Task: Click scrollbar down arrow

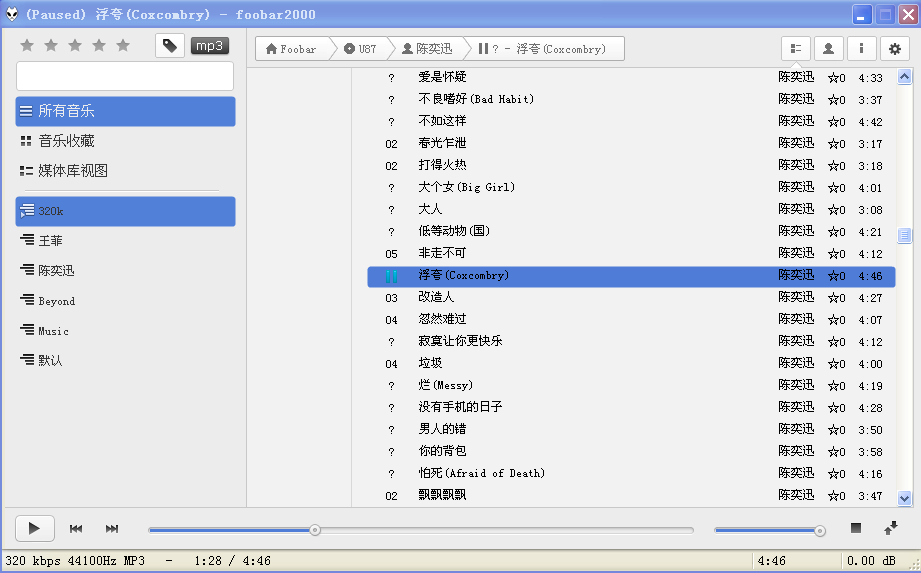Action: pyautogui.click(x=905, y=498)
